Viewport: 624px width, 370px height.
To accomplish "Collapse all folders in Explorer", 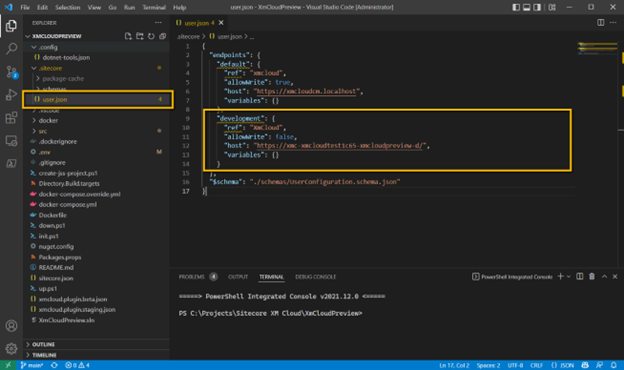I will coord(162,36).
